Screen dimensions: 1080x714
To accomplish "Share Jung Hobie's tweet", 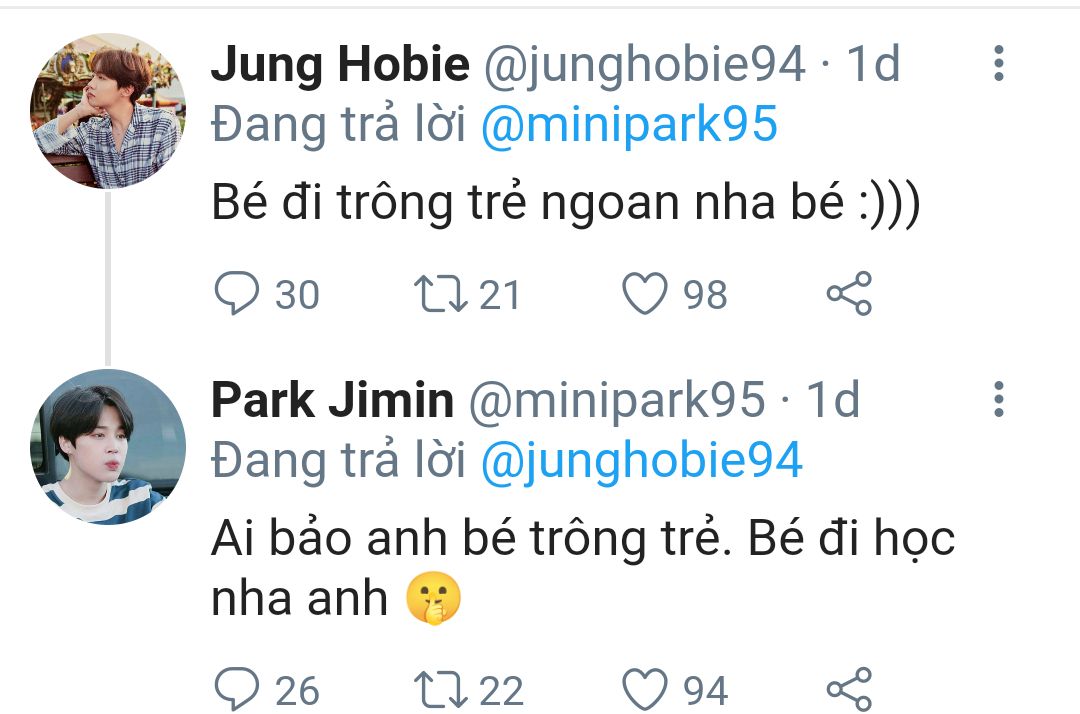I will (x=850, y=294).
